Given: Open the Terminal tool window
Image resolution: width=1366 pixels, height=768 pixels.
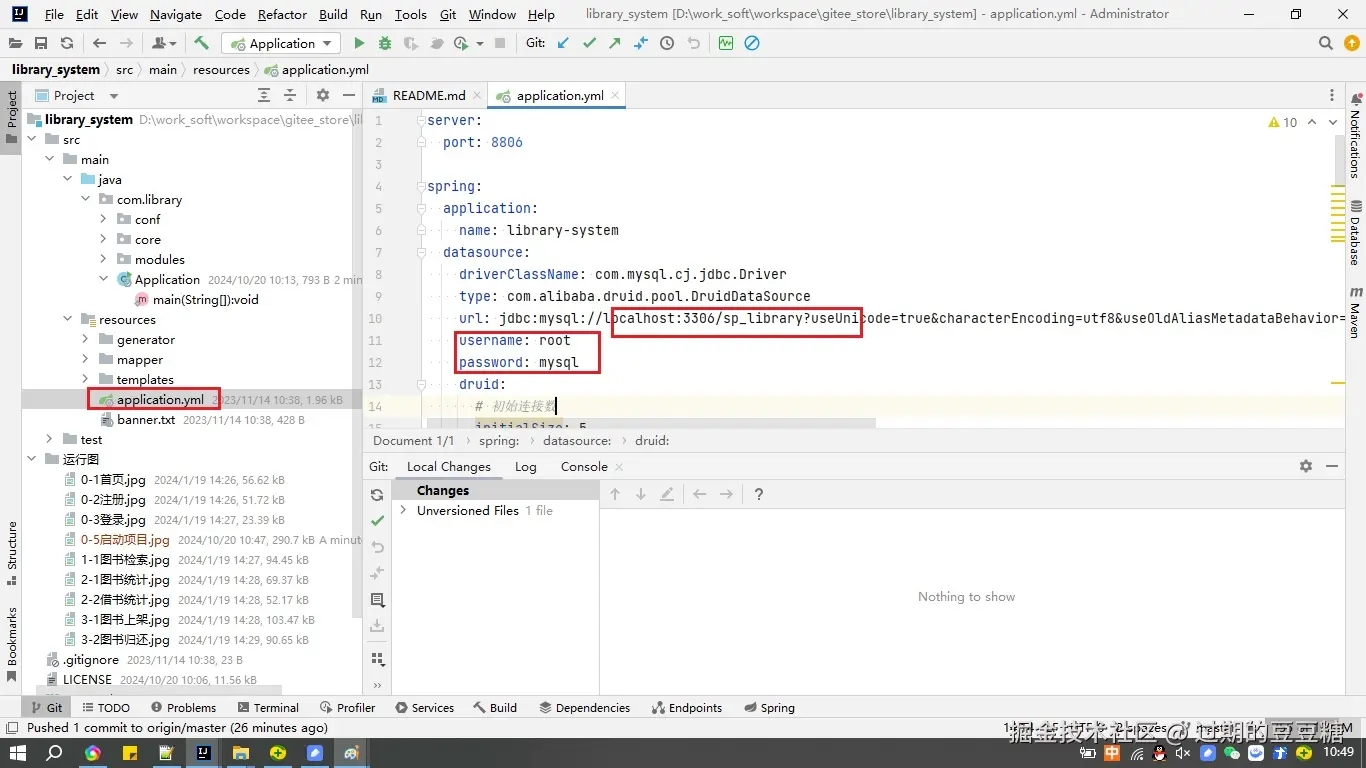Looking at the screenshot, I should click(275, 707).
